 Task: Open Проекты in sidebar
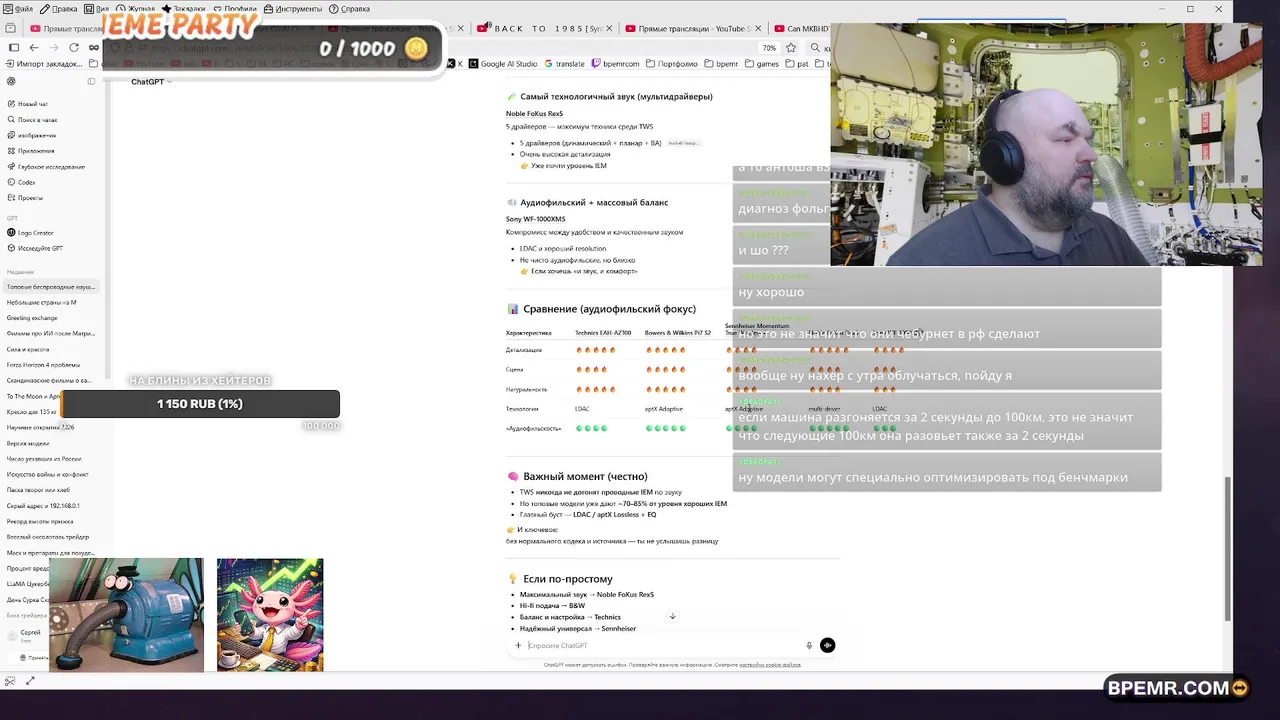(x=26, y=198)
